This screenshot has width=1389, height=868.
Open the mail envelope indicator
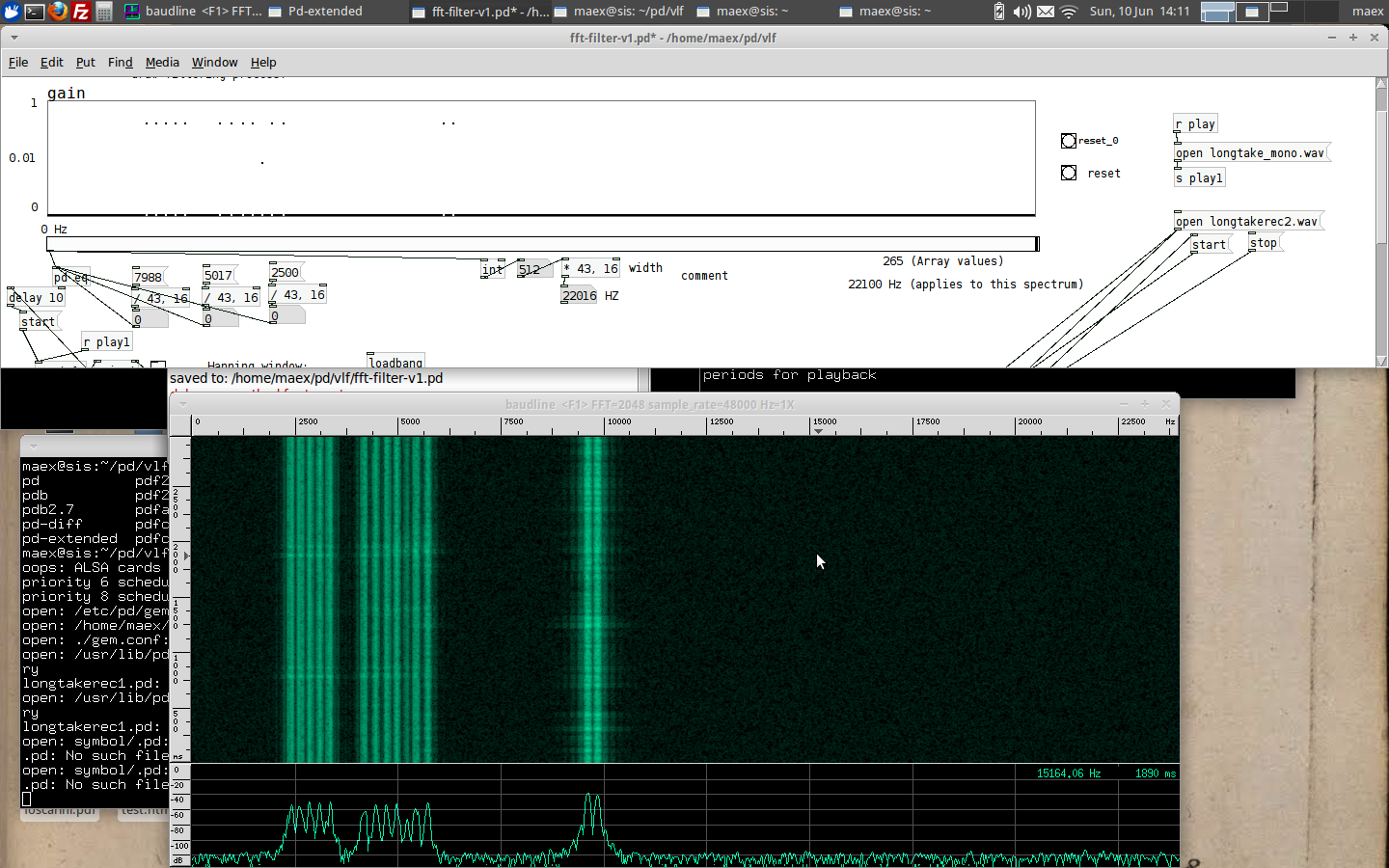pos(1046,12)
